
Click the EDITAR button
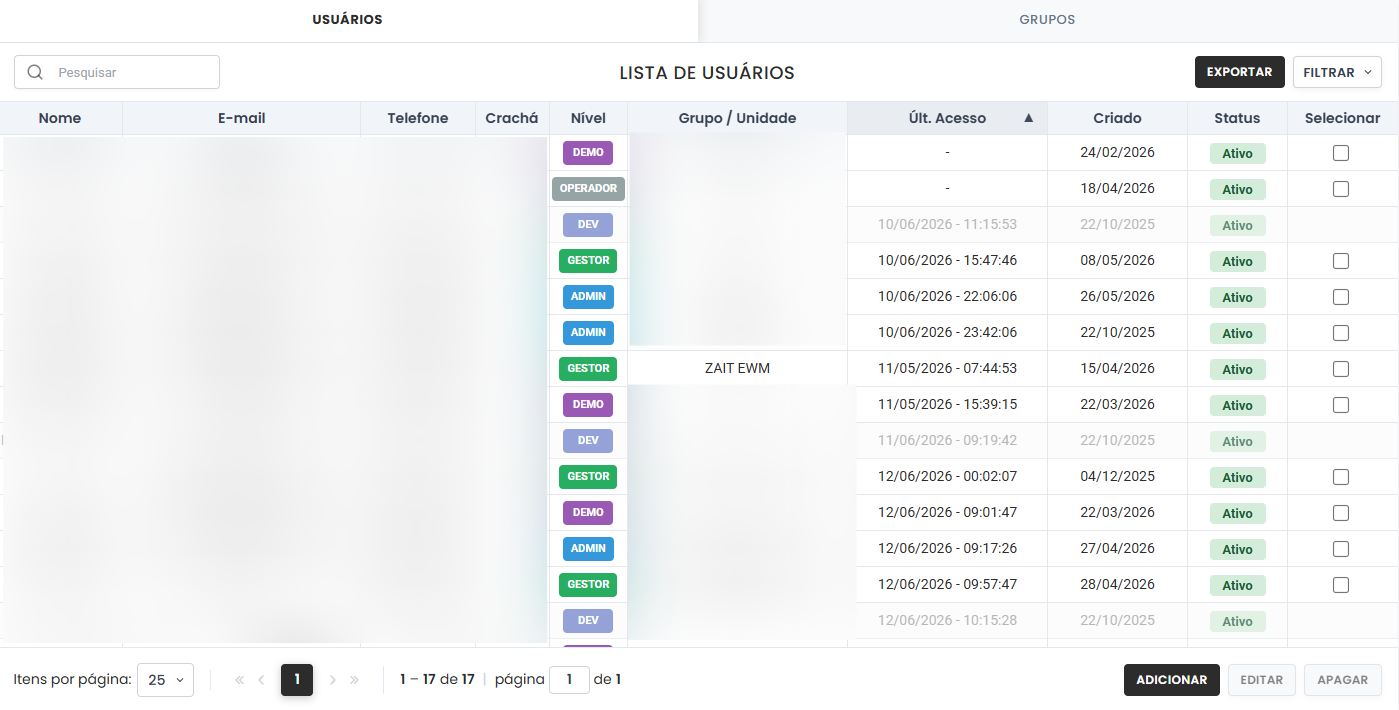[1262, 680]
